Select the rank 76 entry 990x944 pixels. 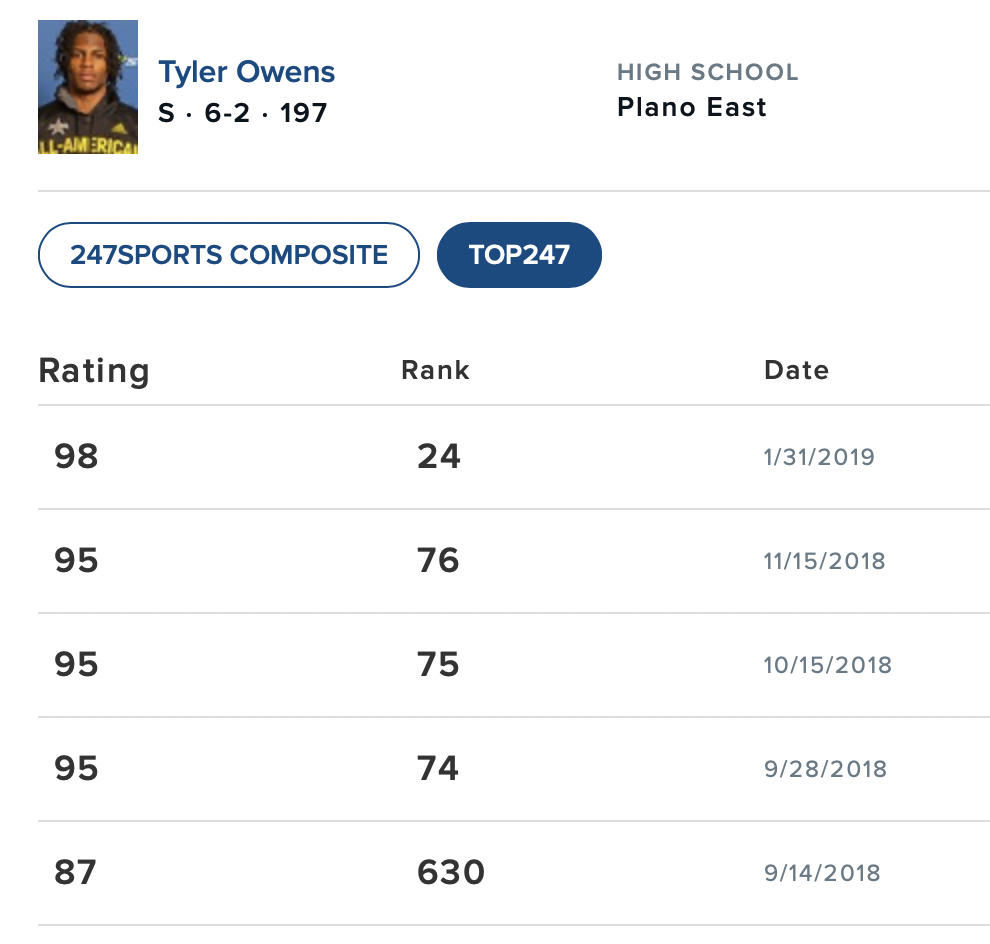click(438, 561)
